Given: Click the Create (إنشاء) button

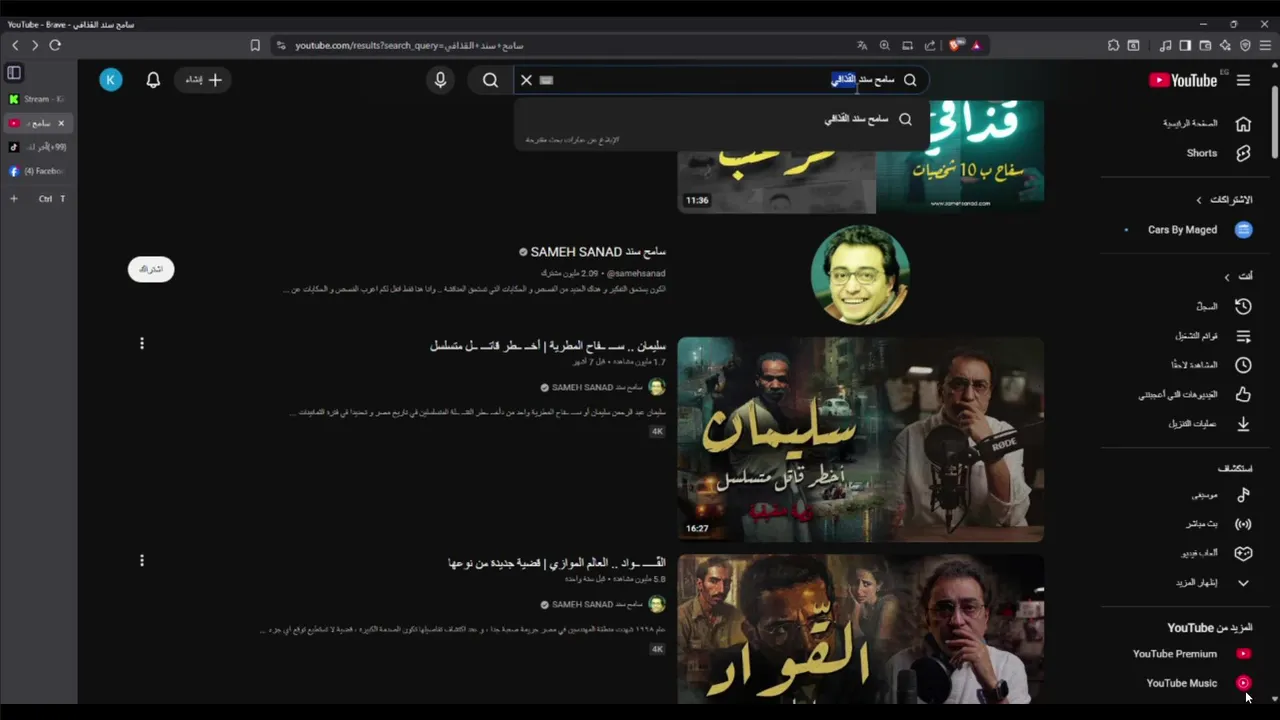Looking at the screenshot, I should 203,80.
